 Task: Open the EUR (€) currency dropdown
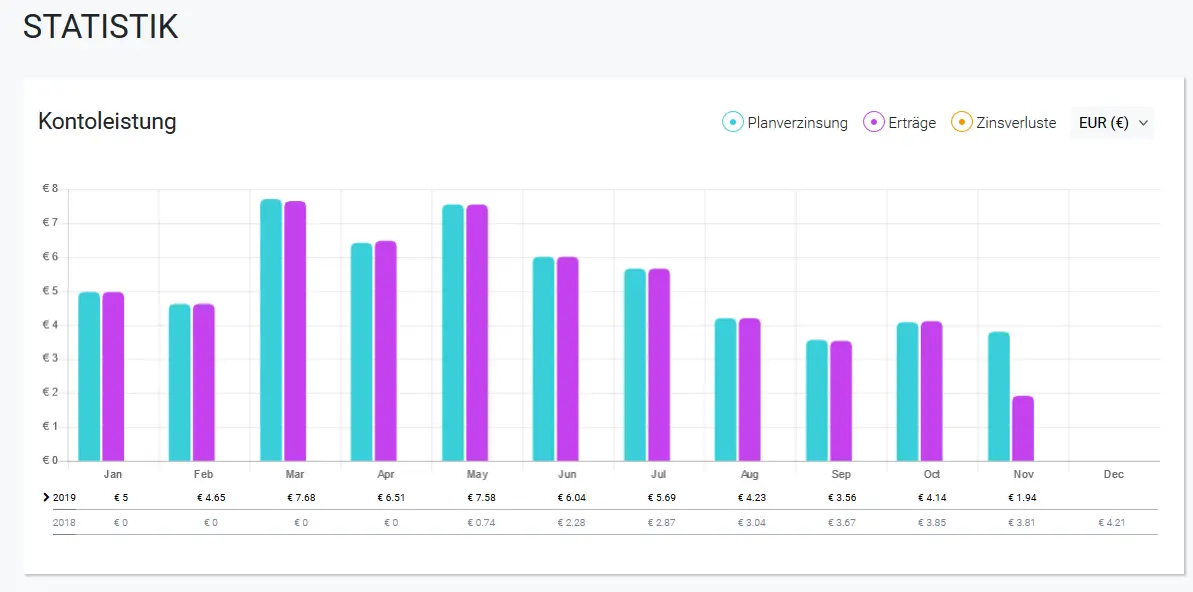pos(1112,123)
